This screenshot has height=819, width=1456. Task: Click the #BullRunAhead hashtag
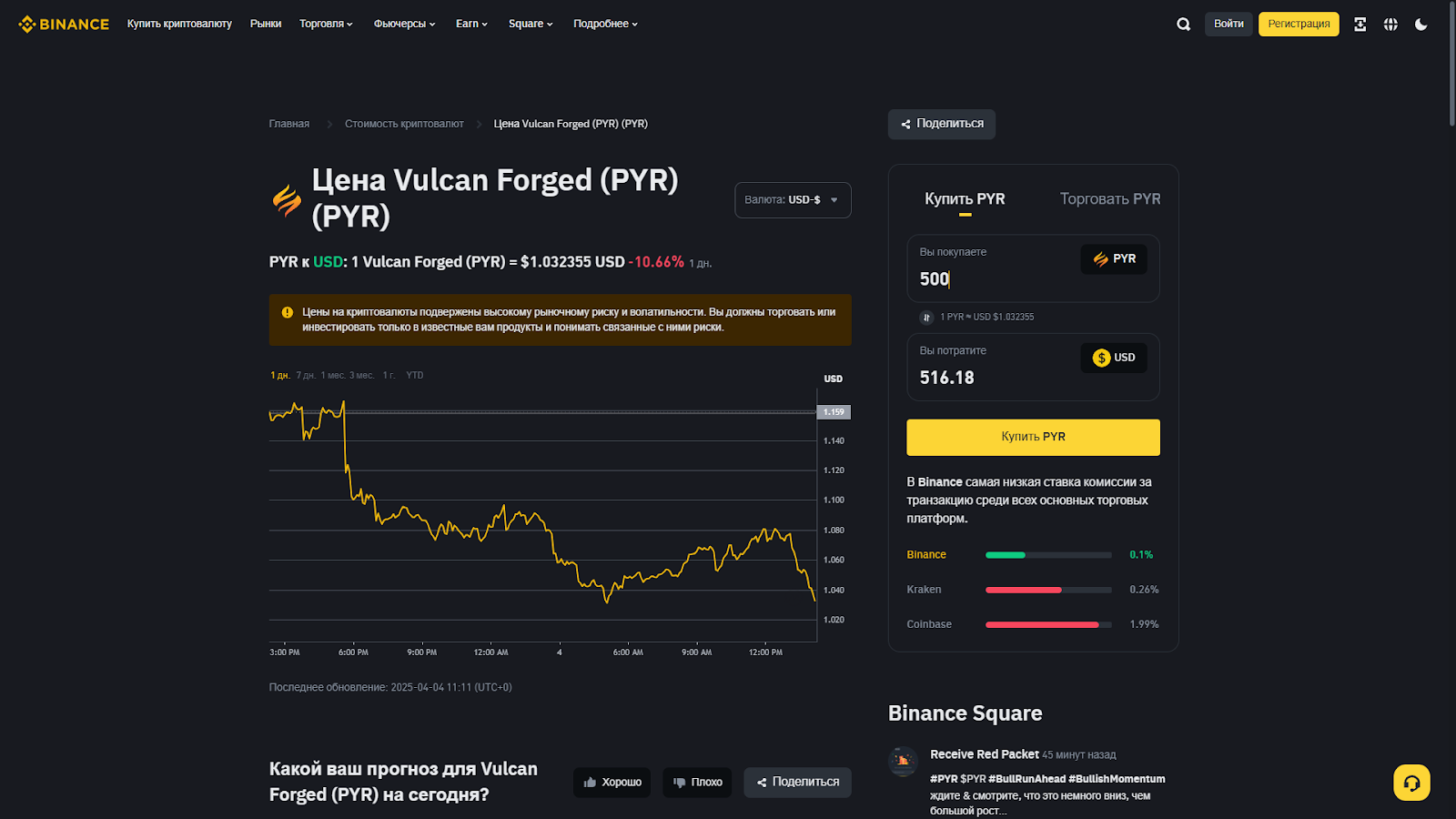(x=1026, y=779)
